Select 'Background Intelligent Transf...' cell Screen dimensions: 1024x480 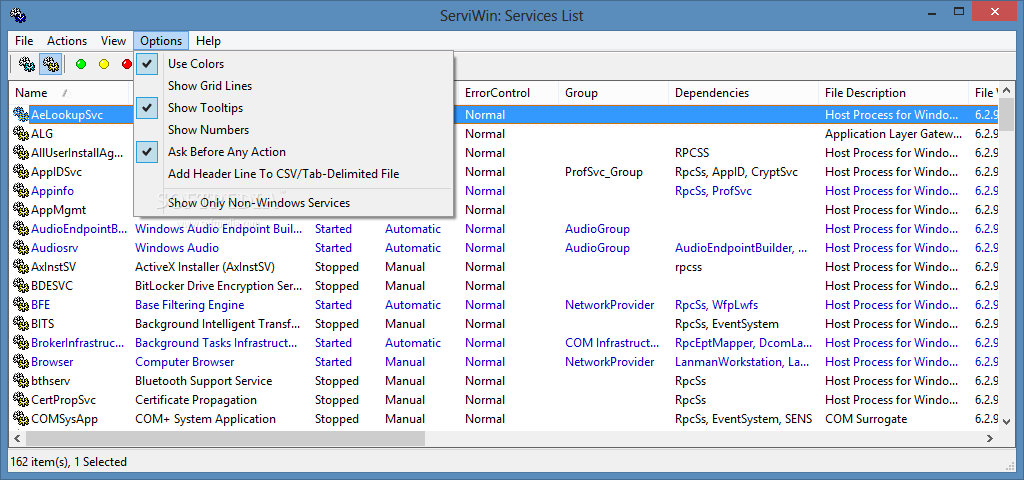(218, 323)
